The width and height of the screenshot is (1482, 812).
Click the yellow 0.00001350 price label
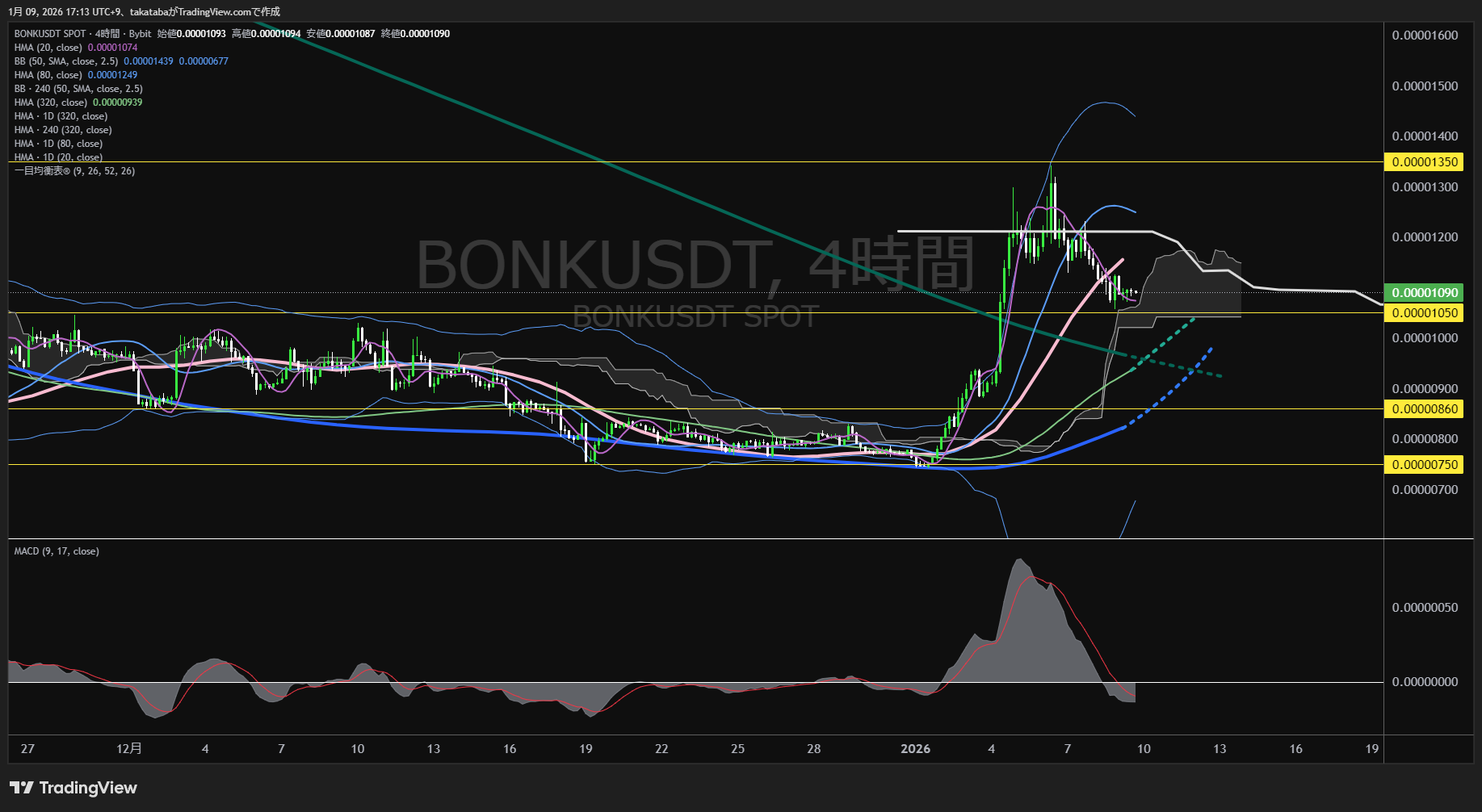[x=1425, y=162]
